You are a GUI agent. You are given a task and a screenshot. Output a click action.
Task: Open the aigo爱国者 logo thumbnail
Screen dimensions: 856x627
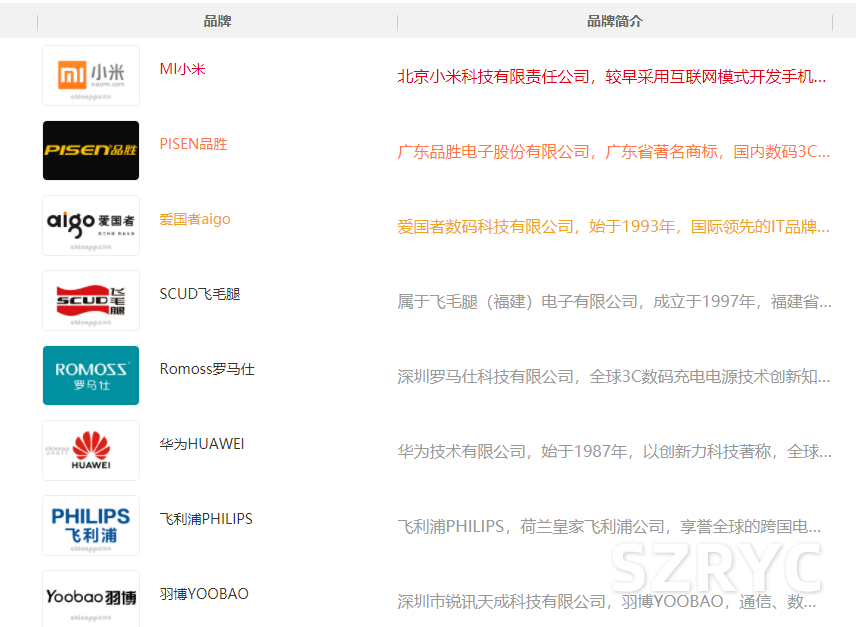tap(91, 225)
